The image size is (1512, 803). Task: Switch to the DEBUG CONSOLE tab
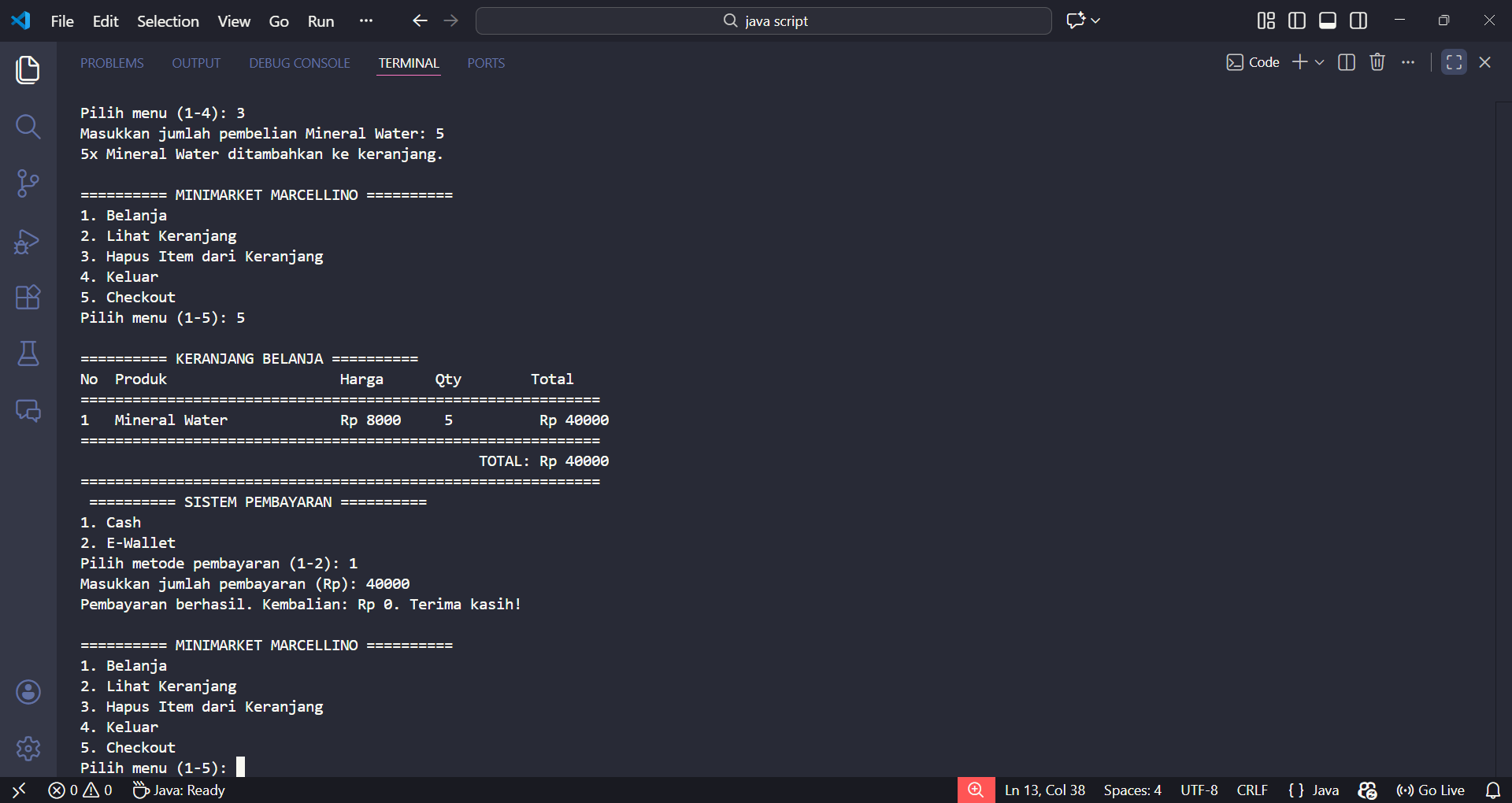pos(299,63)
